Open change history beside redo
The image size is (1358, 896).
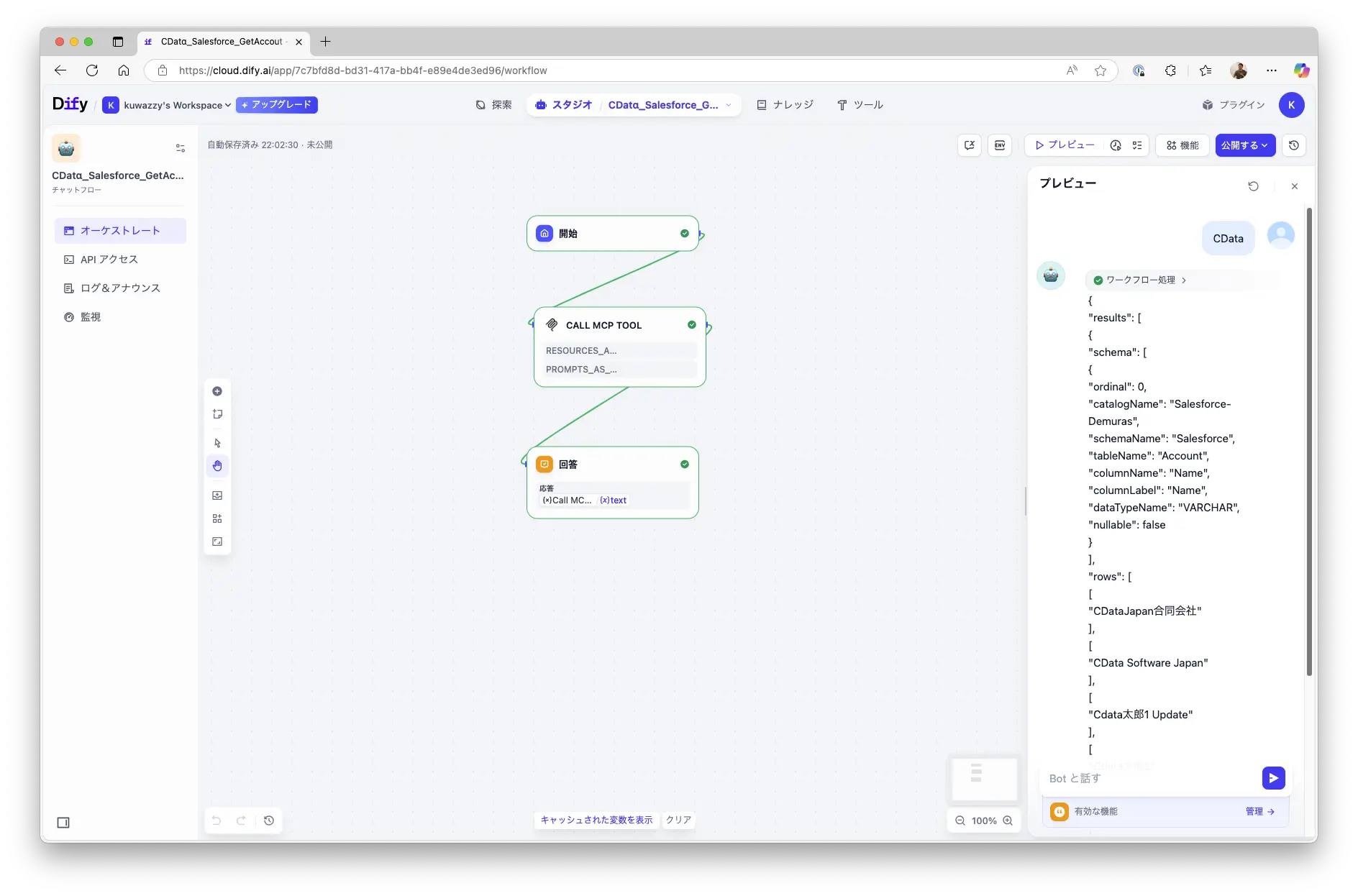tap(269, 820)
